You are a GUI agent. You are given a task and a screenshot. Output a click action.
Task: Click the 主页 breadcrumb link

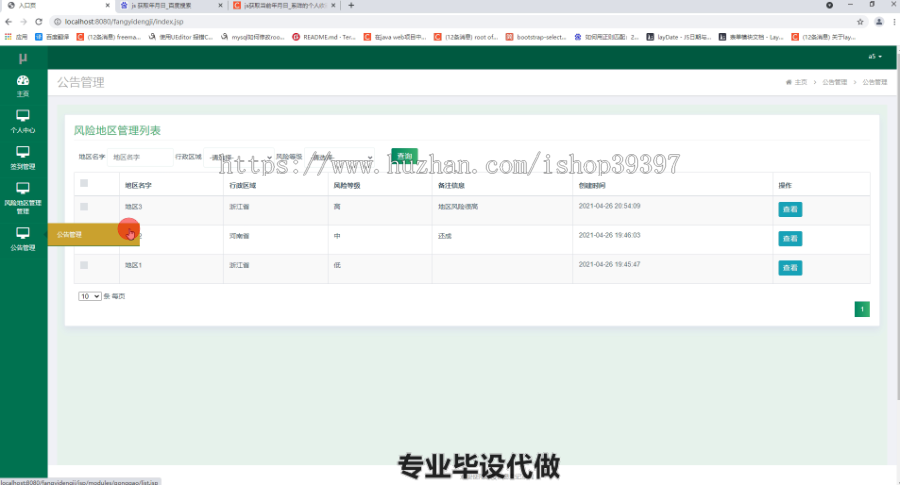[801, 82]
